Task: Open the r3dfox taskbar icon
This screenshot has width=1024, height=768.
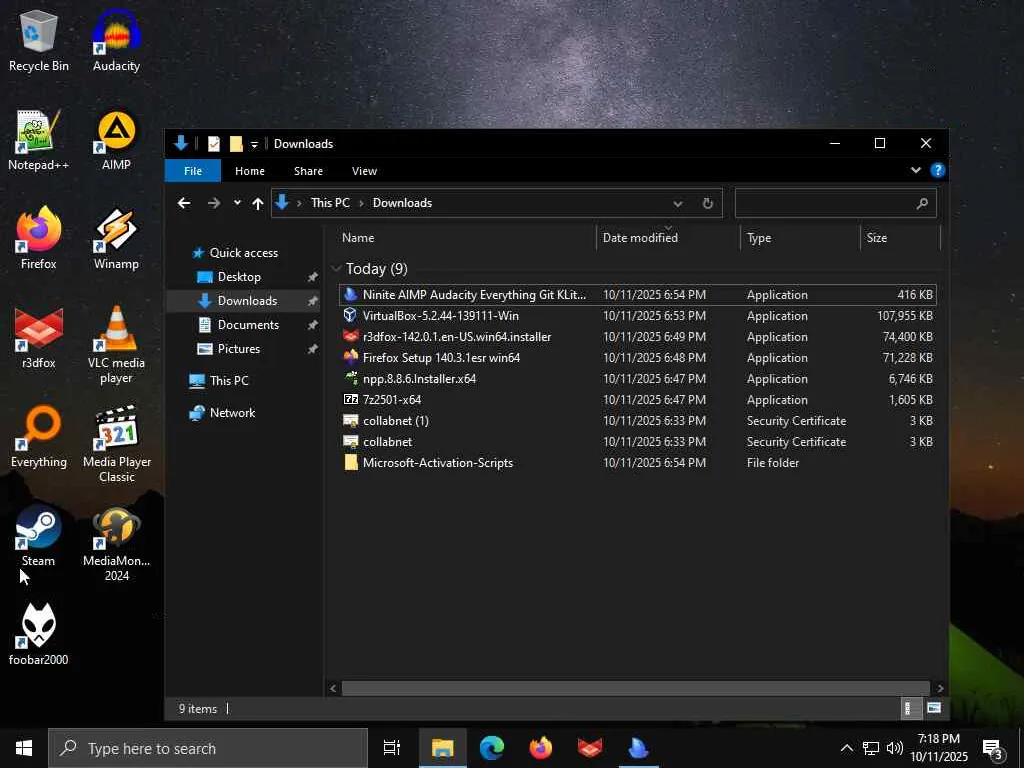Action: [590, 748]
